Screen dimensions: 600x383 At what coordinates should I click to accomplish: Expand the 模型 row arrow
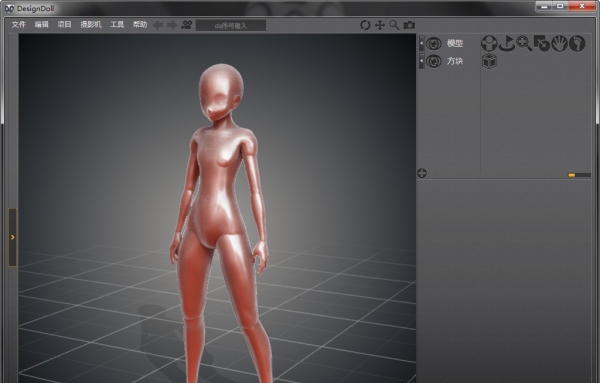(x=421, y=43)
